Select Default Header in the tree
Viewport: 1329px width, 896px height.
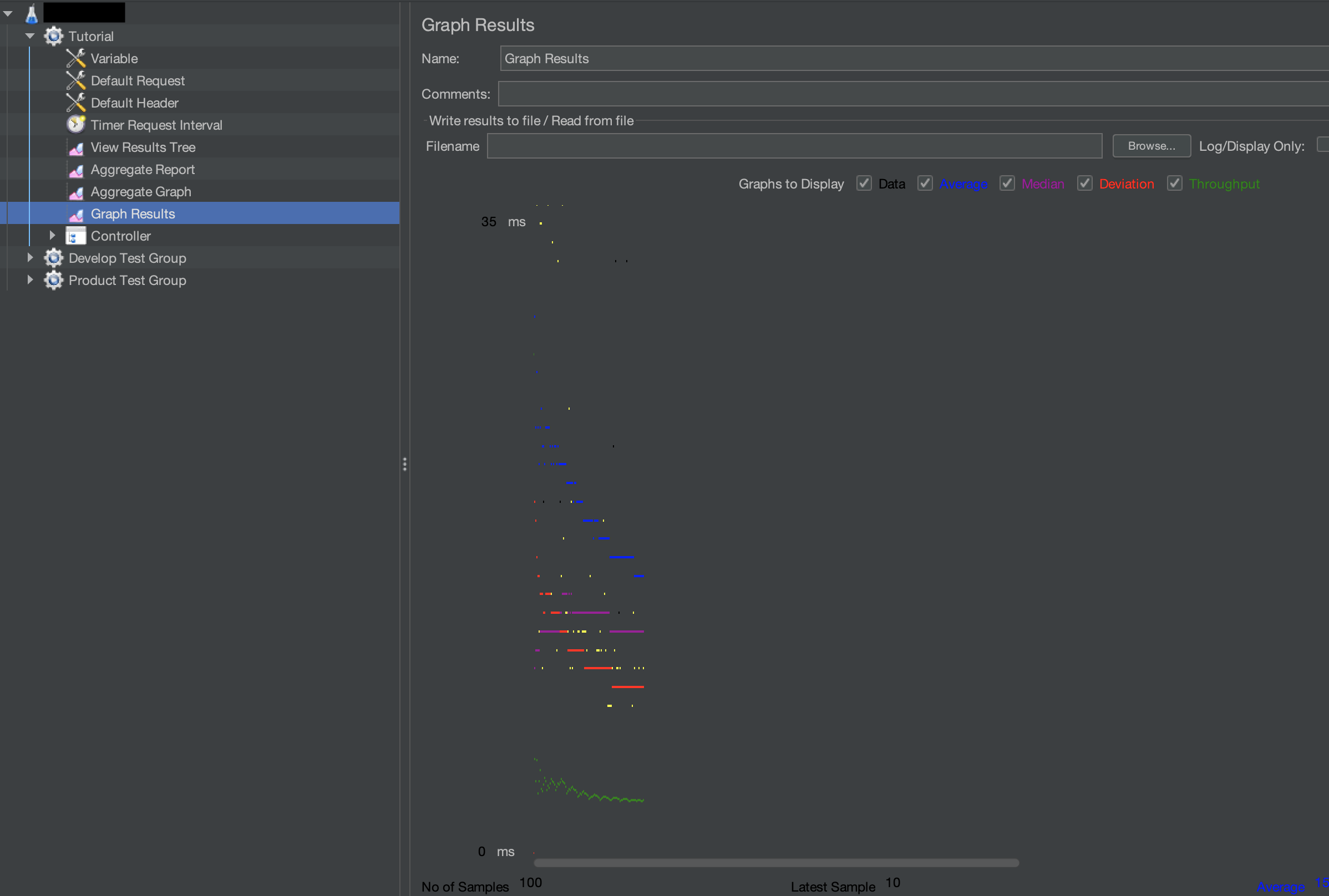pos(134,103)
